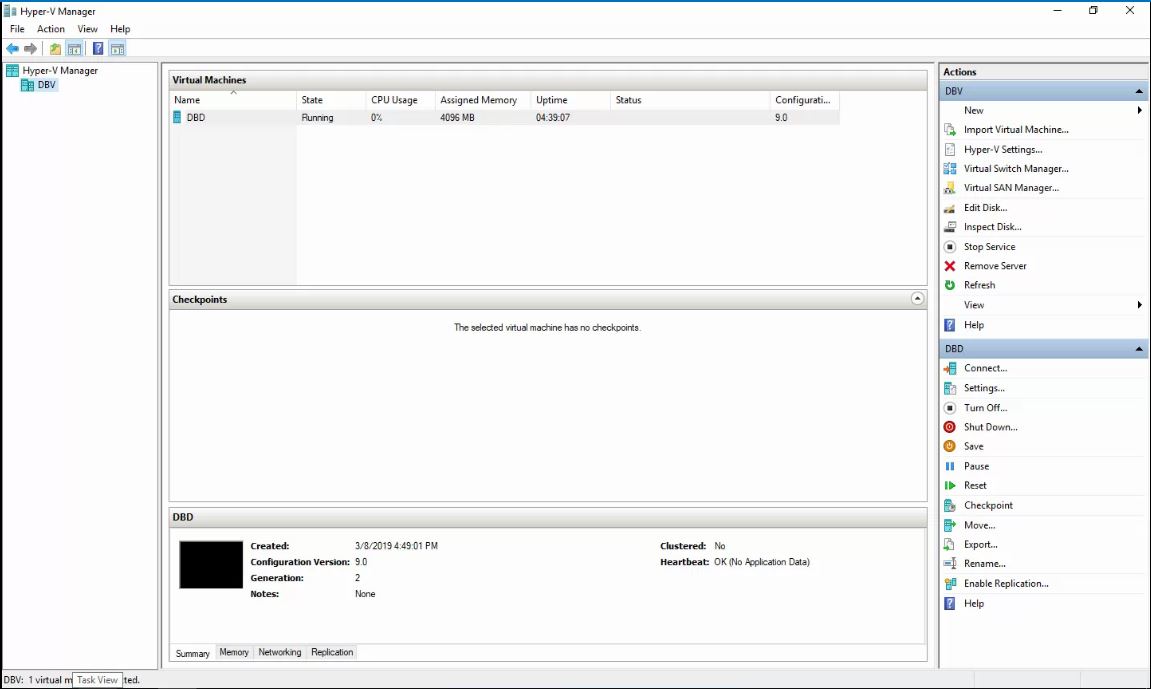Click the Connect icon under DBD actions

pos(950,368)
